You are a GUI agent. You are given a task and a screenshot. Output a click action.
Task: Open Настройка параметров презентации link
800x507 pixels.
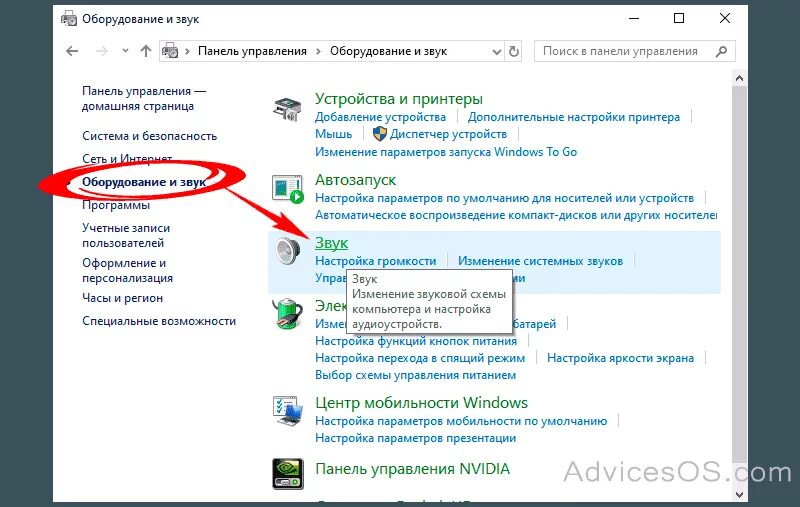pos(415,438)
